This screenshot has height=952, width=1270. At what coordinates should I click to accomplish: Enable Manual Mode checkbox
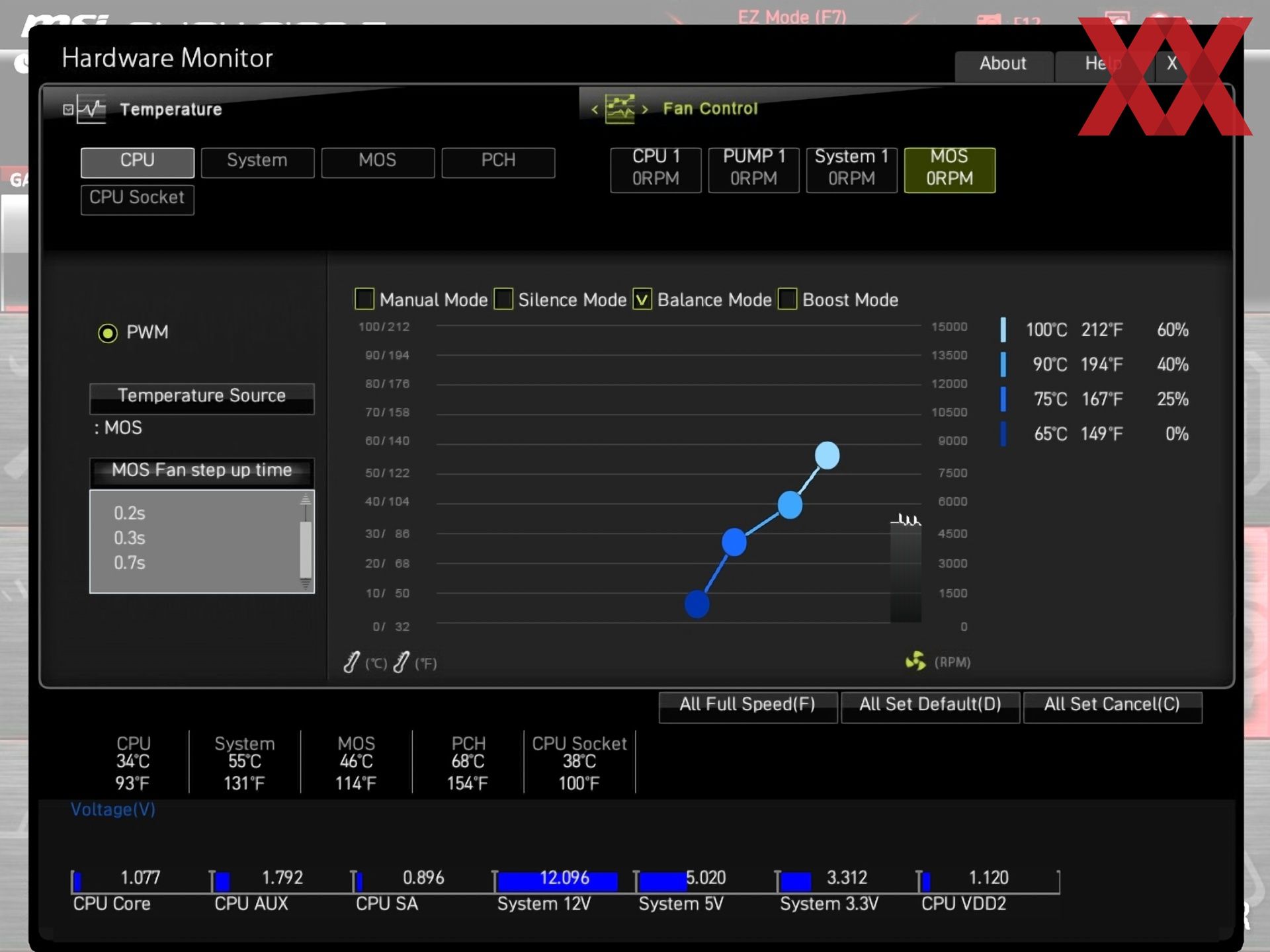pos(364,299)
